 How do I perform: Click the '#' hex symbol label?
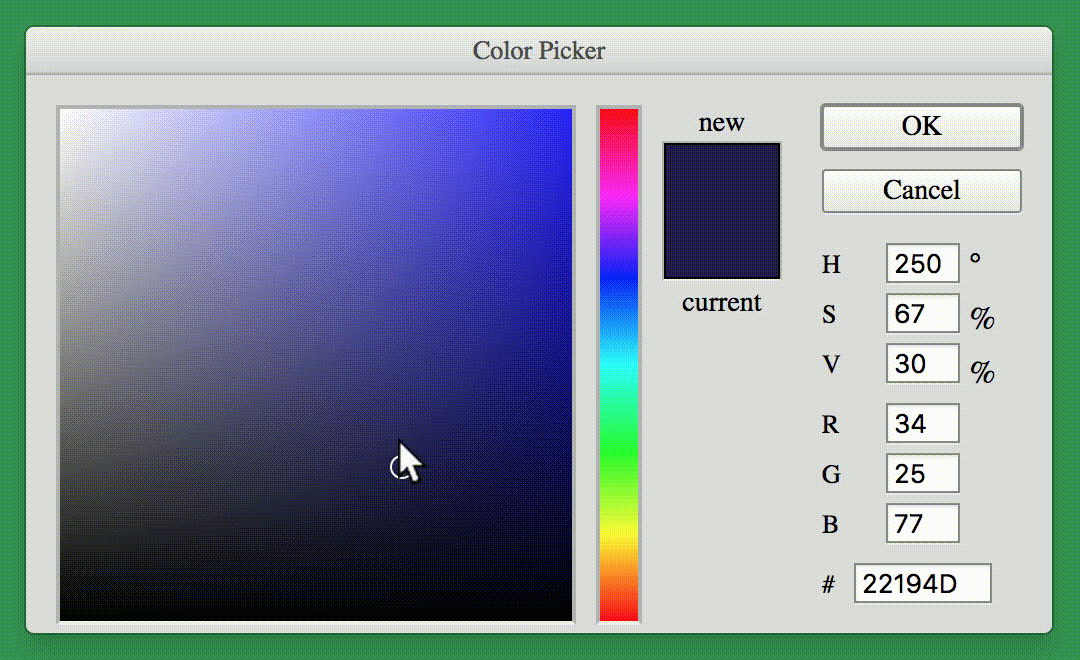[829, 585]
